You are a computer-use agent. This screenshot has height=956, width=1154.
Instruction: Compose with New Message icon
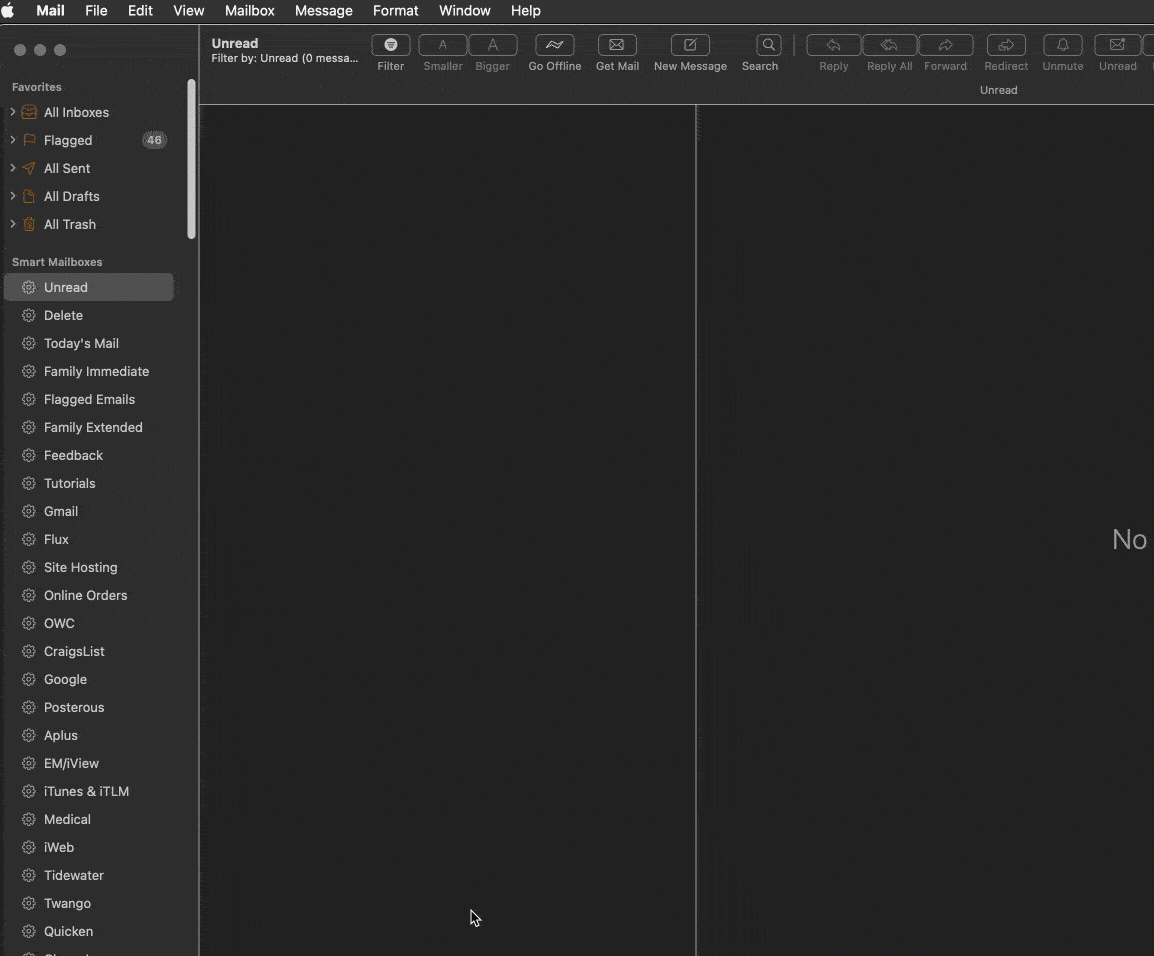click(690, 45)
